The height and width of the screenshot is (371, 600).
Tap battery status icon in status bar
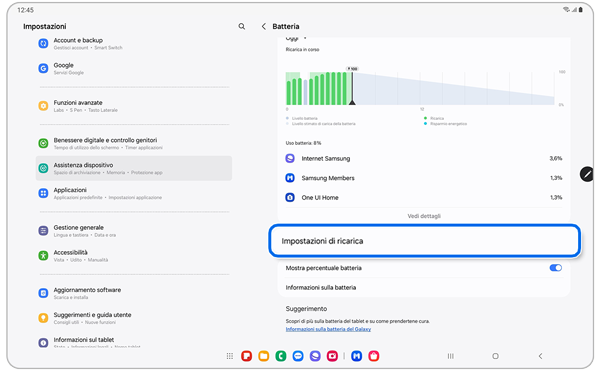[580, 10]
